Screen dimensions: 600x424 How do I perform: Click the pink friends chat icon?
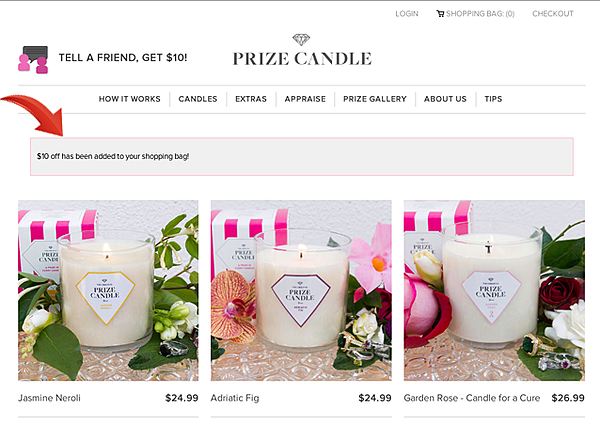(33, 60)
